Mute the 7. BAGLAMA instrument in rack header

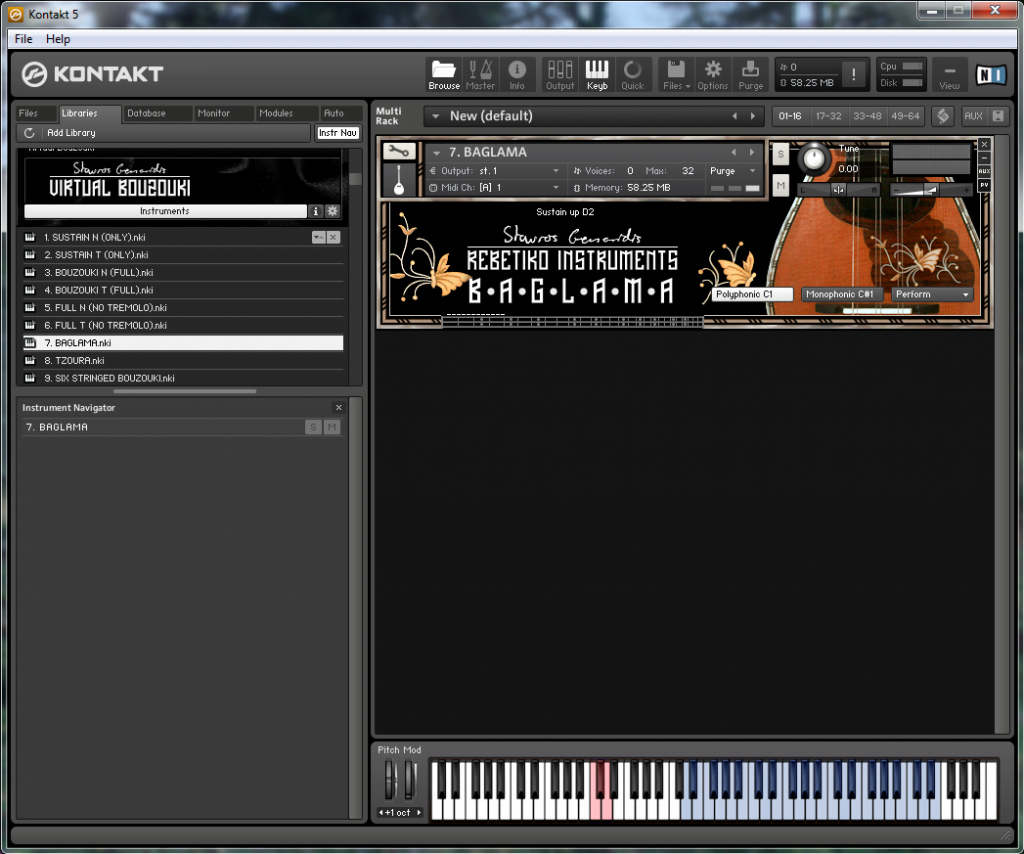pos(780,185)
